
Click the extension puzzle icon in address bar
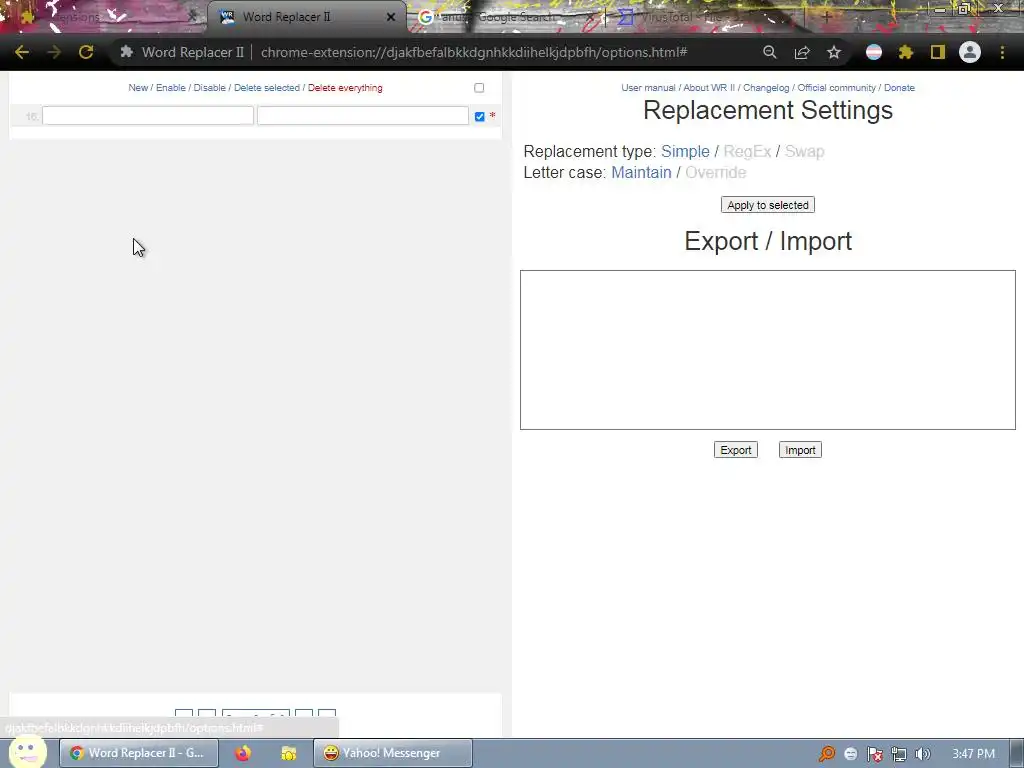pos(127,52)
